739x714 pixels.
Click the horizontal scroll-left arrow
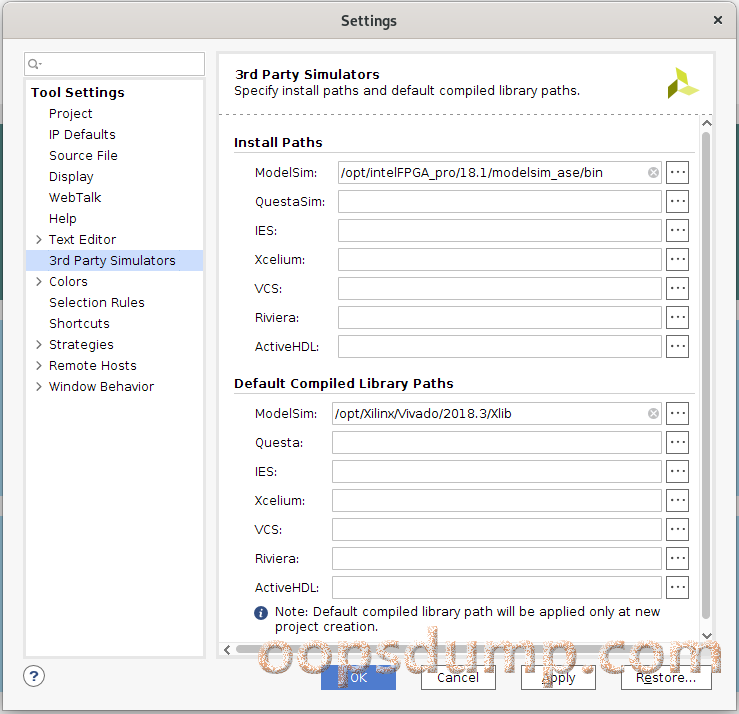click(227, 649)
